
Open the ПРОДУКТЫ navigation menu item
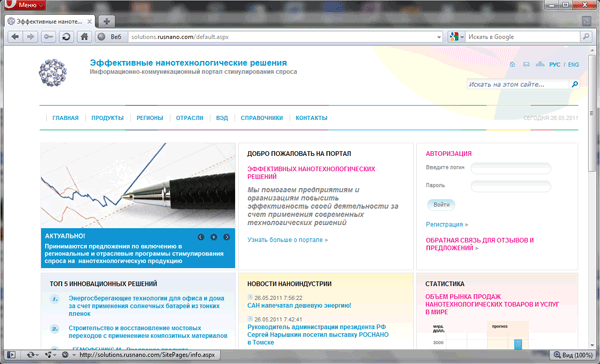(x=108, y=118)
